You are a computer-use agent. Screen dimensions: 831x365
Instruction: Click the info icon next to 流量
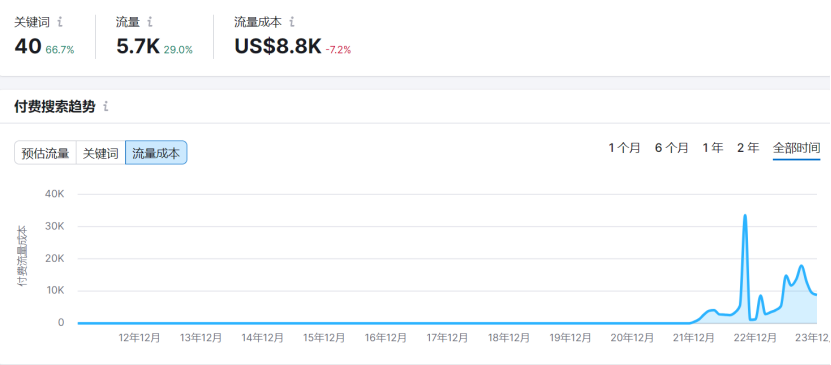pos(150,22)
